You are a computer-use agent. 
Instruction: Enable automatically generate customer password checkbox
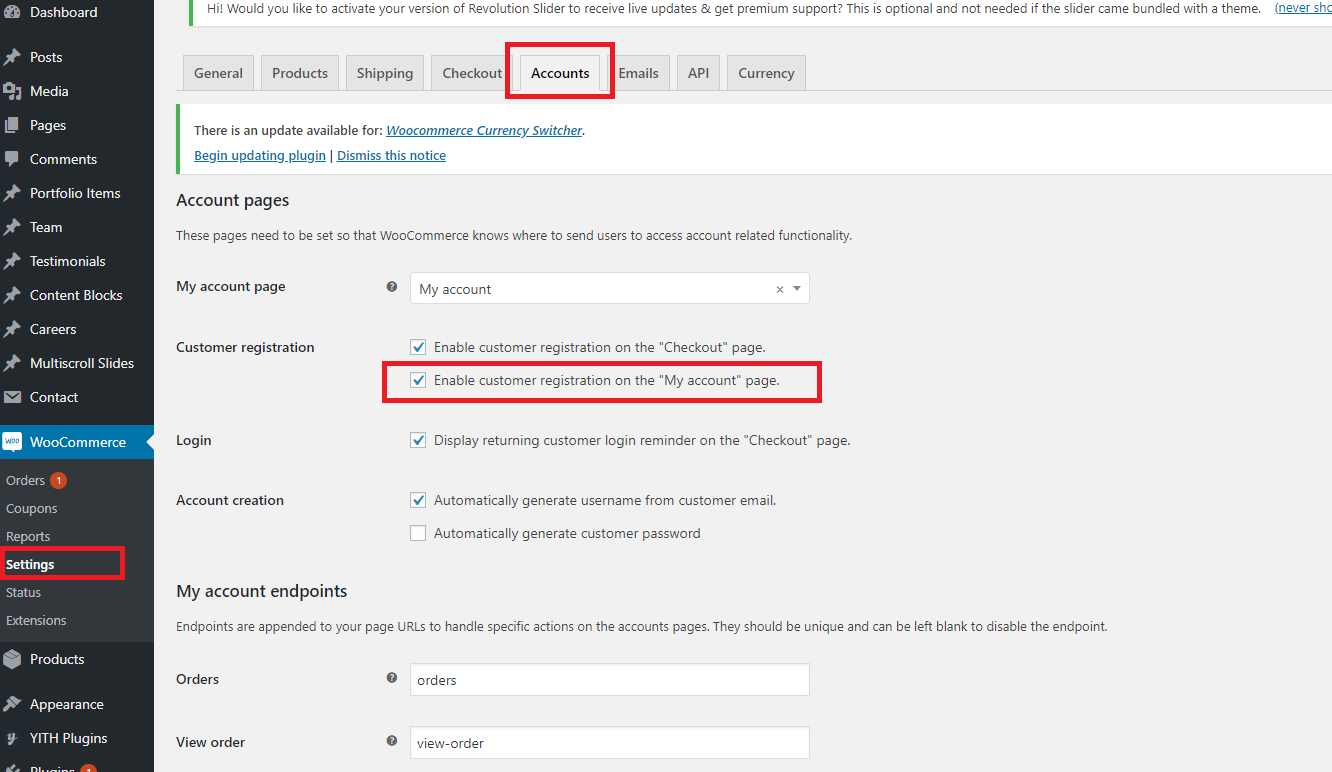tap(418, 533)
